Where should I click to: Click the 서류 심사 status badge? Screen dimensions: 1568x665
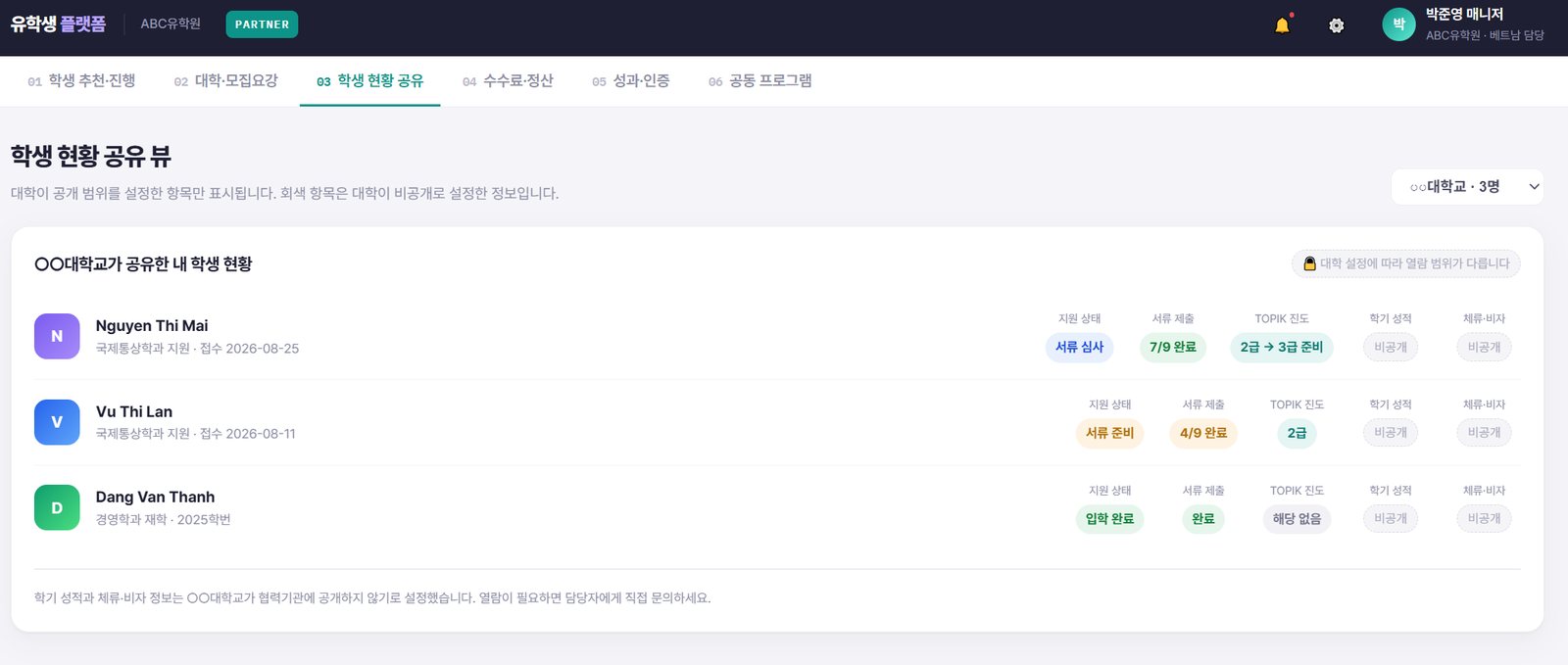pos(1079,347)
